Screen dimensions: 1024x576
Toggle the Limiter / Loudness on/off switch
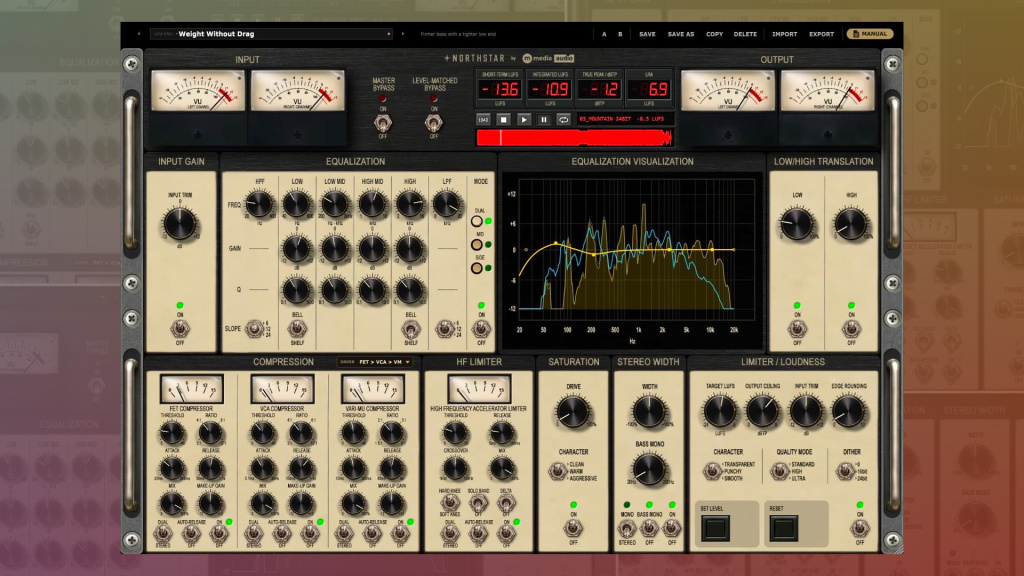tap(860, 528)
